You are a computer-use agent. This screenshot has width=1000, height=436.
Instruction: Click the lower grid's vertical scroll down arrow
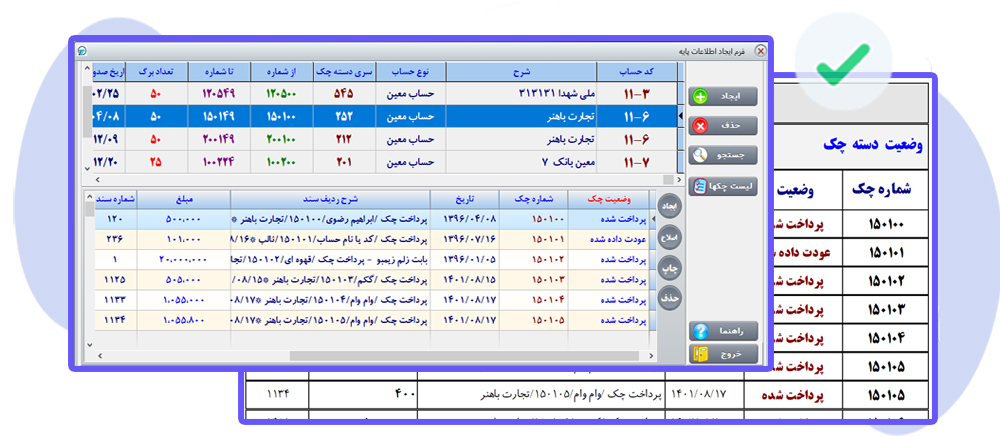pyautogui.click(x=89, y=345)
